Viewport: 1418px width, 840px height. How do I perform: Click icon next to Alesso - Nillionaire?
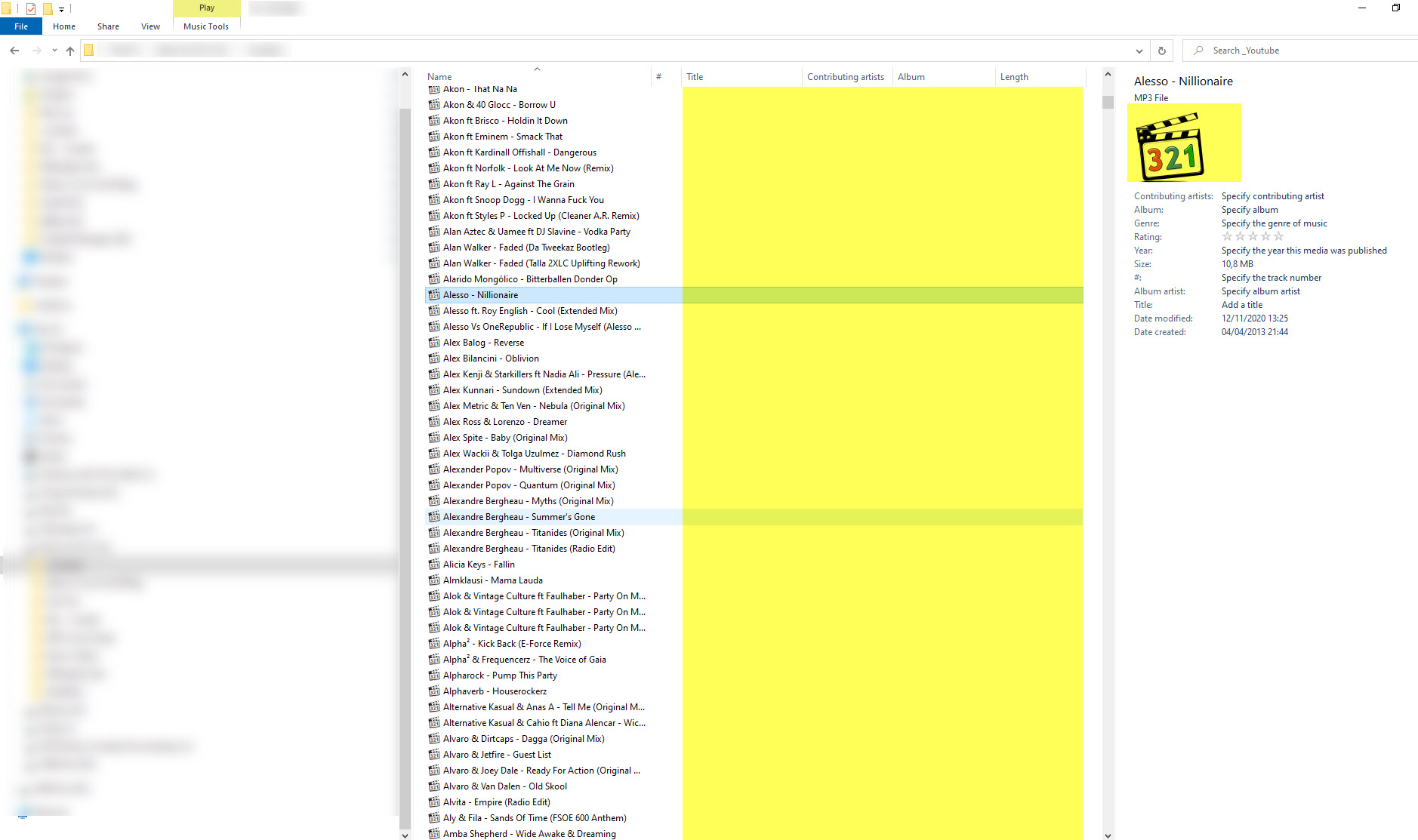pyautogui.click(x=434, y=295)
